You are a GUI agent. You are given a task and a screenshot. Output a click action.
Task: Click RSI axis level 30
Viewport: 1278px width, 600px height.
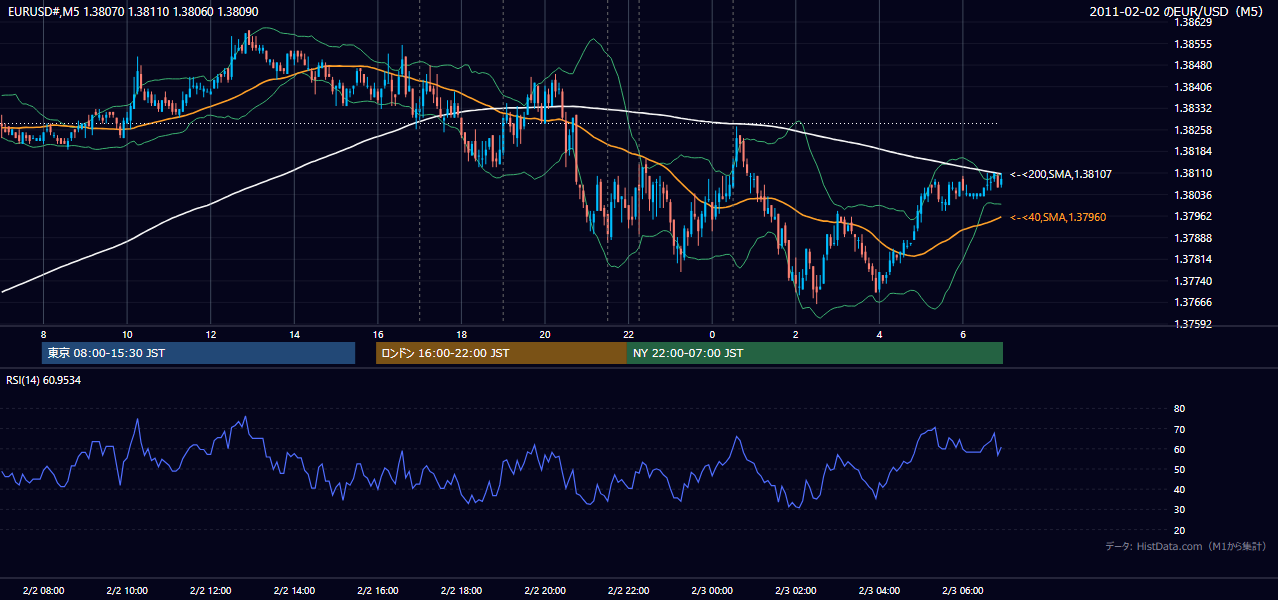pos(1180,510)
